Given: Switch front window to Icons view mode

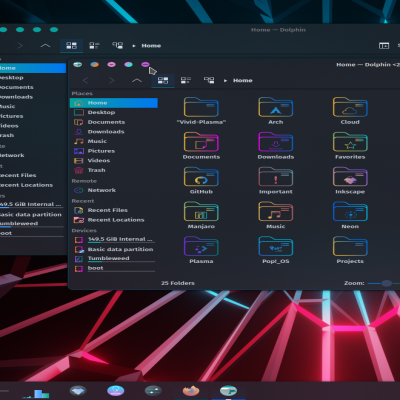Looking at the screenshot, I should (x=163, y=80).
